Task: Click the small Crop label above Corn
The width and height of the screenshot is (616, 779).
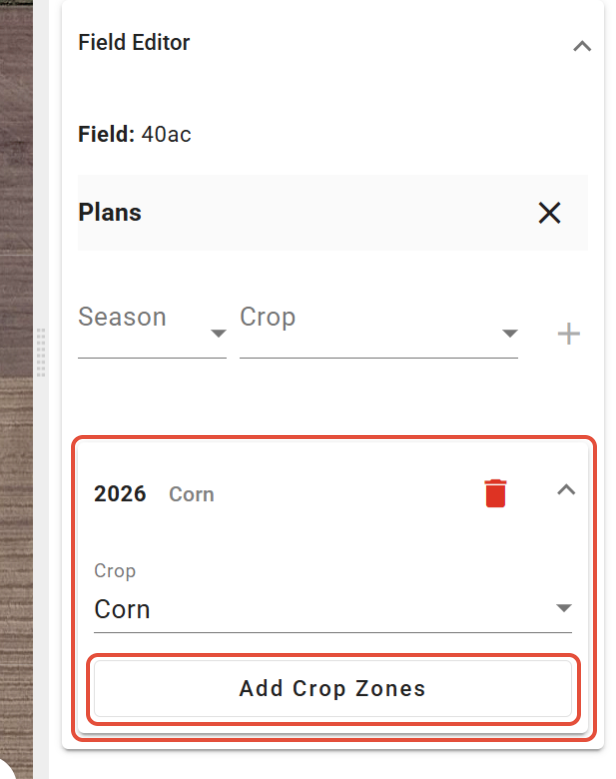Action: tap(115, 571)
